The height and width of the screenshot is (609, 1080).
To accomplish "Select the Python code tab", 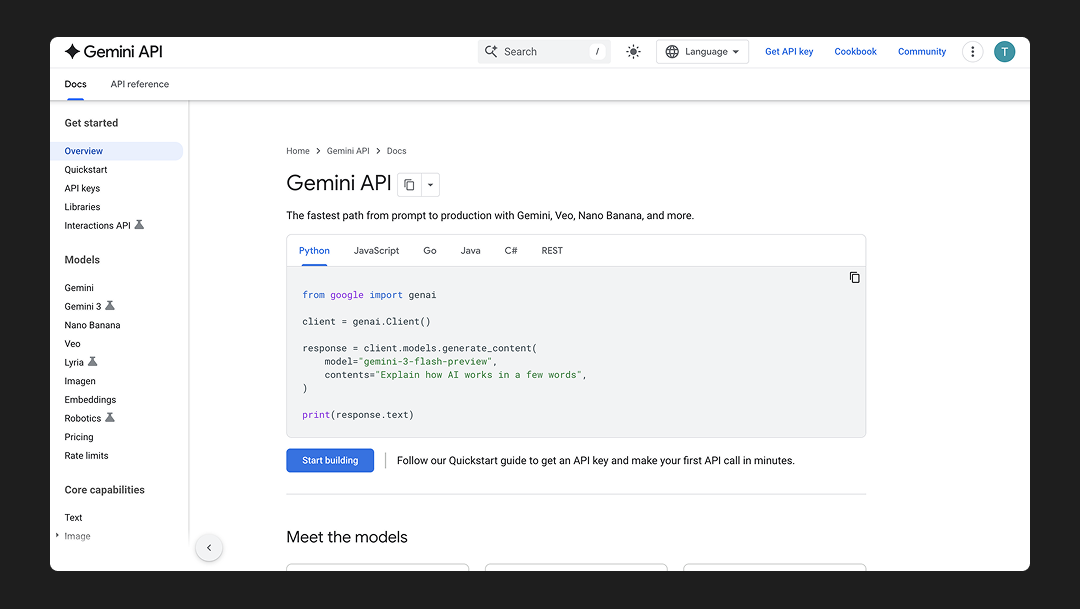I will pyautogui.click(x=314, y=251).
